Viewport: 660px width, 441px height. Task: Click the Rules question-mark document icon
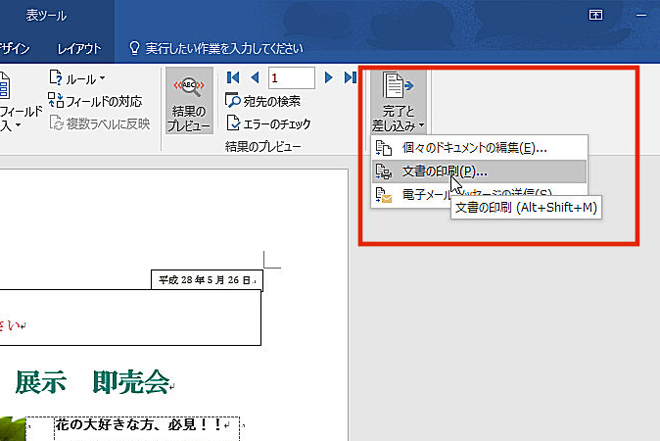click(x=56, y=78)
